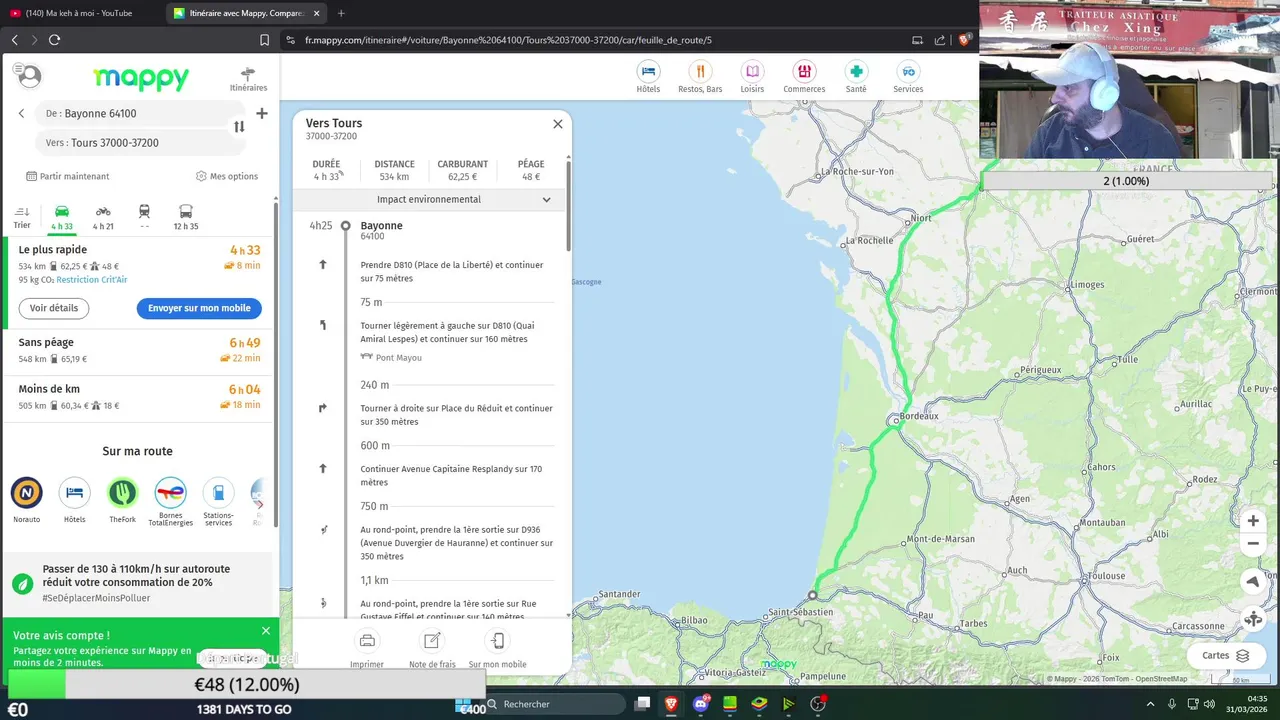
Task: Open the Santé category
Action: pos(856,76)
